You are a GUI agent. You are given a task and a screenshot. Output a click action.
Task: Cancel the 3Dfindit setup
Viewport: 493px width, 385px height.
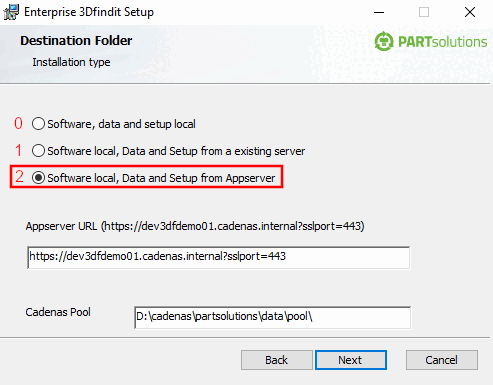pos(442,360)
